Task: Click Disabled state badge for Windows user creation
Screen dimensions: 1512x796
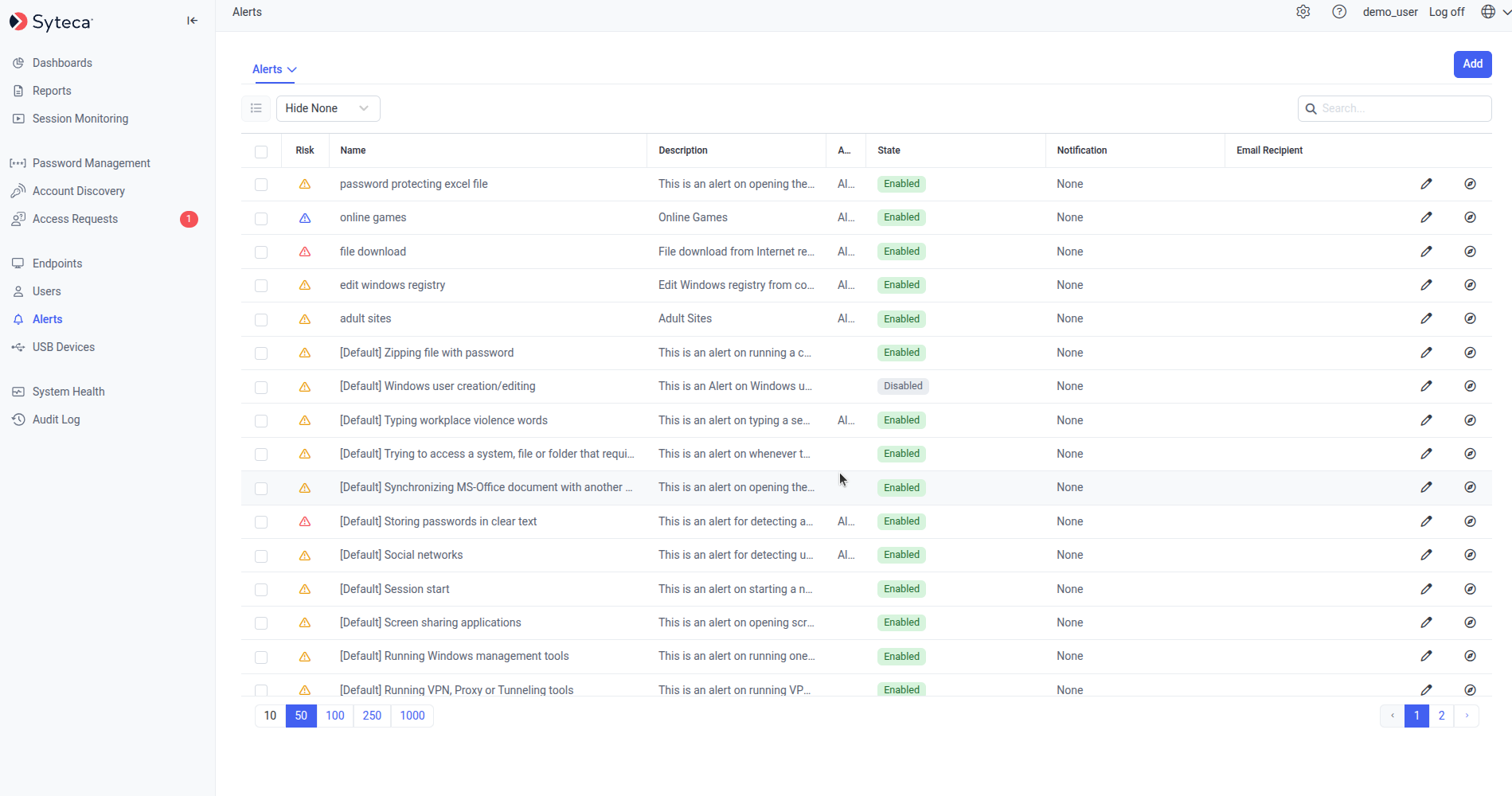Action: (x=903, y=386)
